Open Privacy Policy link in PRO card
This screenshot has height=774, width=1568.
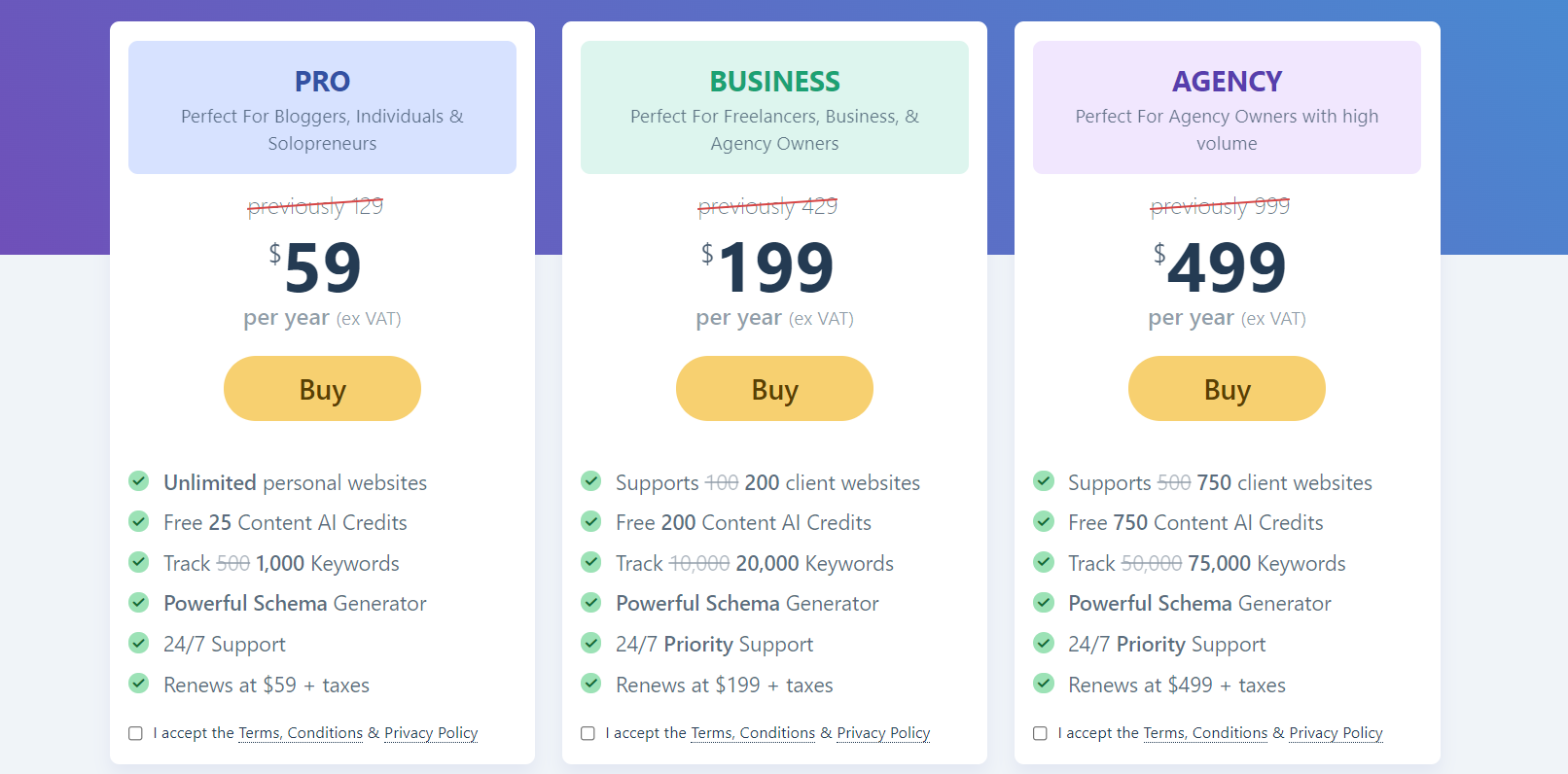coord(431,733)
